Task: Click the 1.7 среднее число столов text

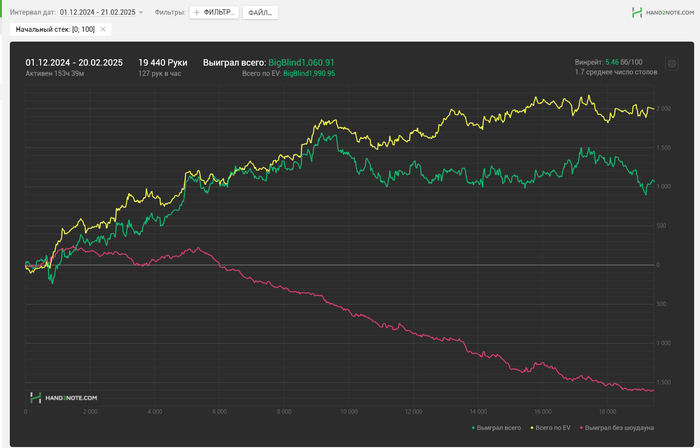Action: click(x=616, y=72)
